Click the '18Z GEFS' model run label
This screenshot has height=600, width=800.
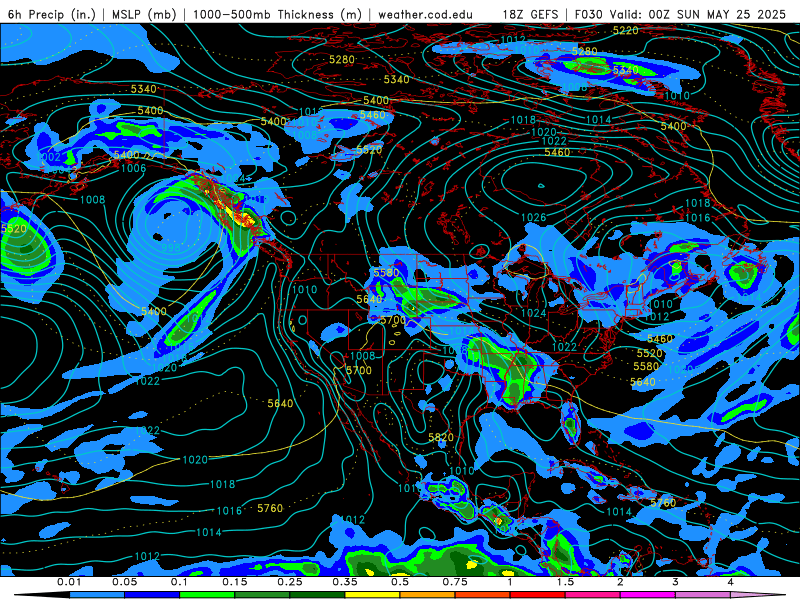point(531,14)
